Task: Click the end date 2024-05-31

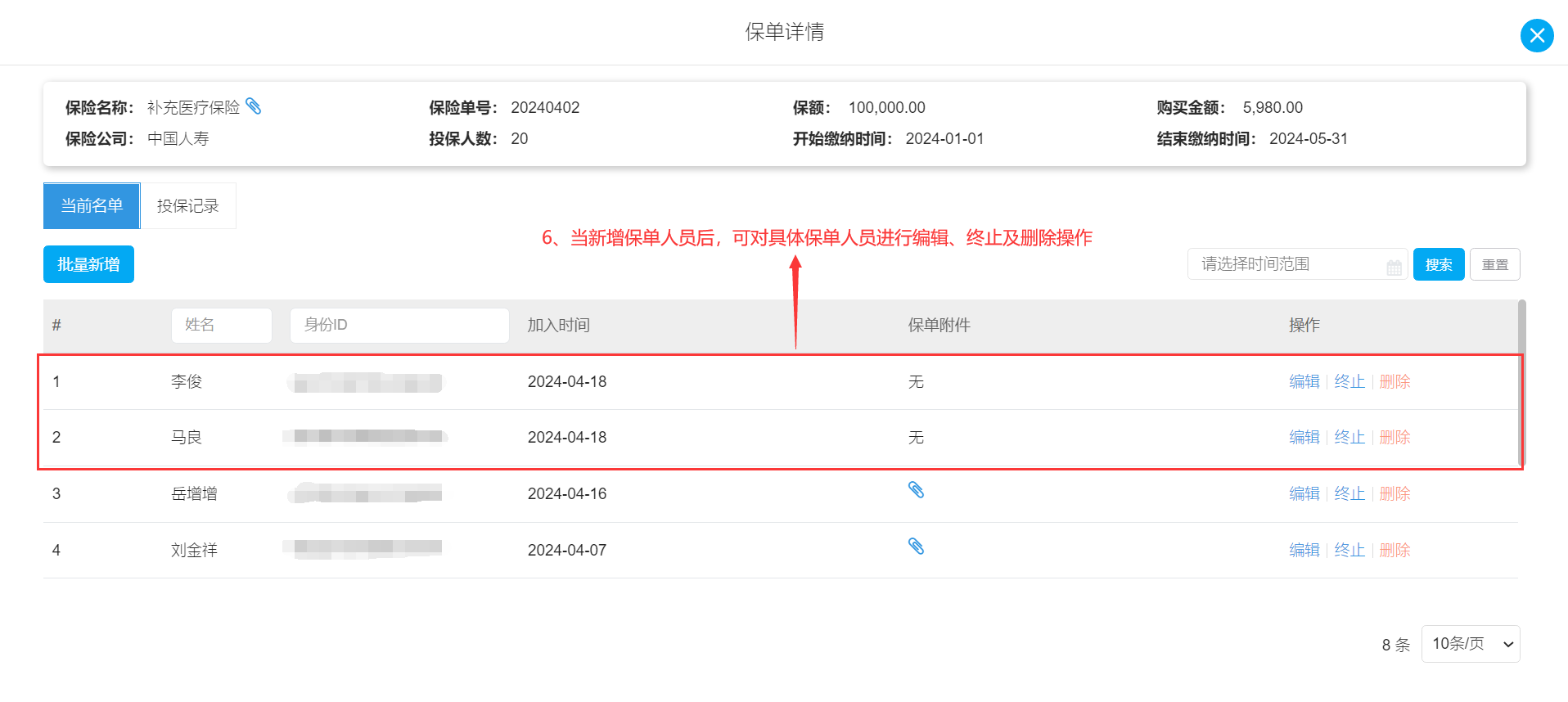Action: 1309,138
